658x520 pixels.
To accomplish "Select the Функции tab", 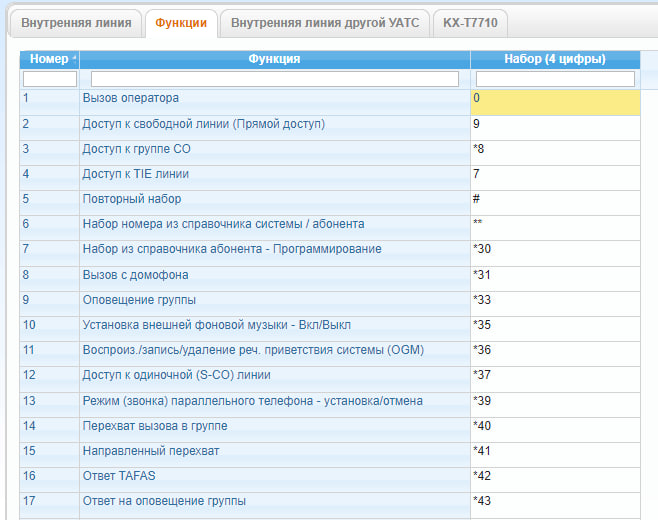I will tap(181, 23).
